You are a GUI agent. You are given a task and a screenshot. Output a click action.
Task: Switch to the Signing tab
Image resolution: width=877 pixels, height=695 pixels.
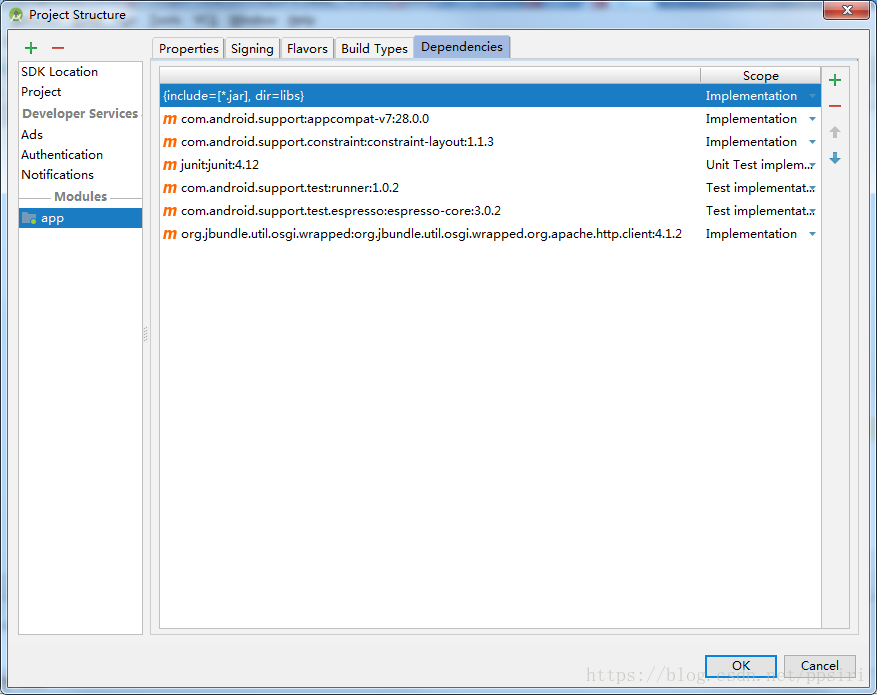[252, 49]
